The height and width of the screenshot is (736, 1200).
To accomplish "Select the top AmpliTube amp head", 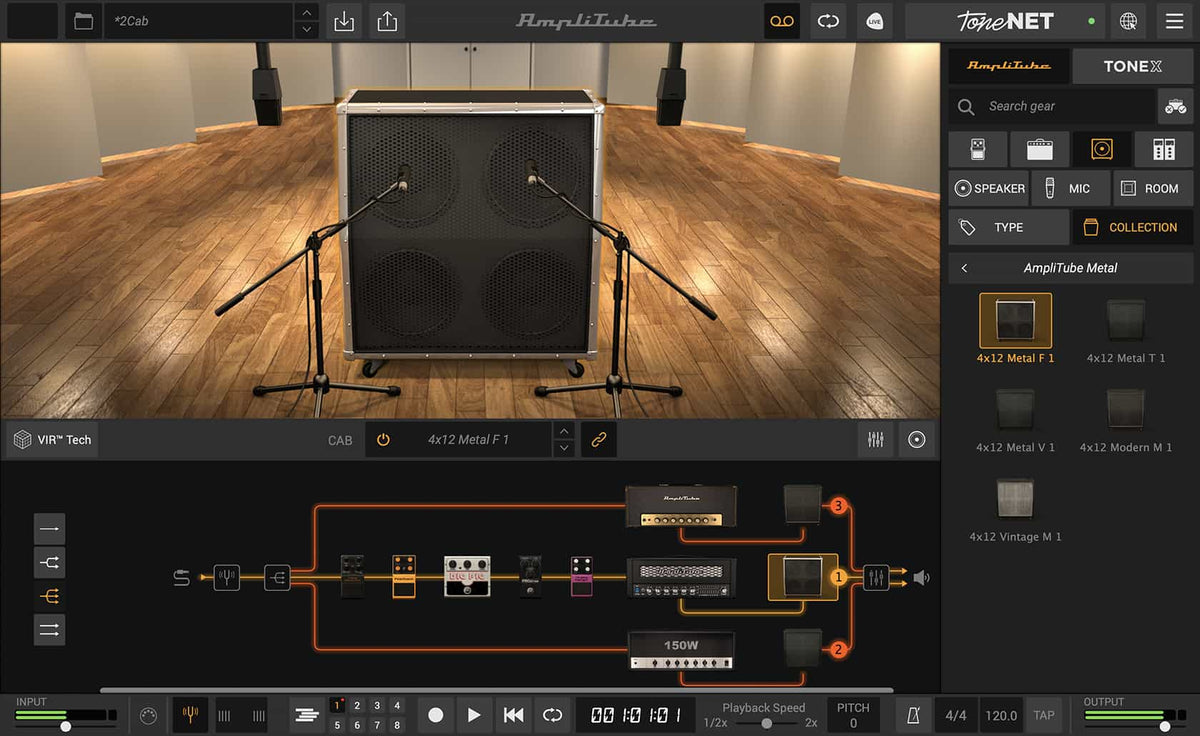I will pos(681,506).
